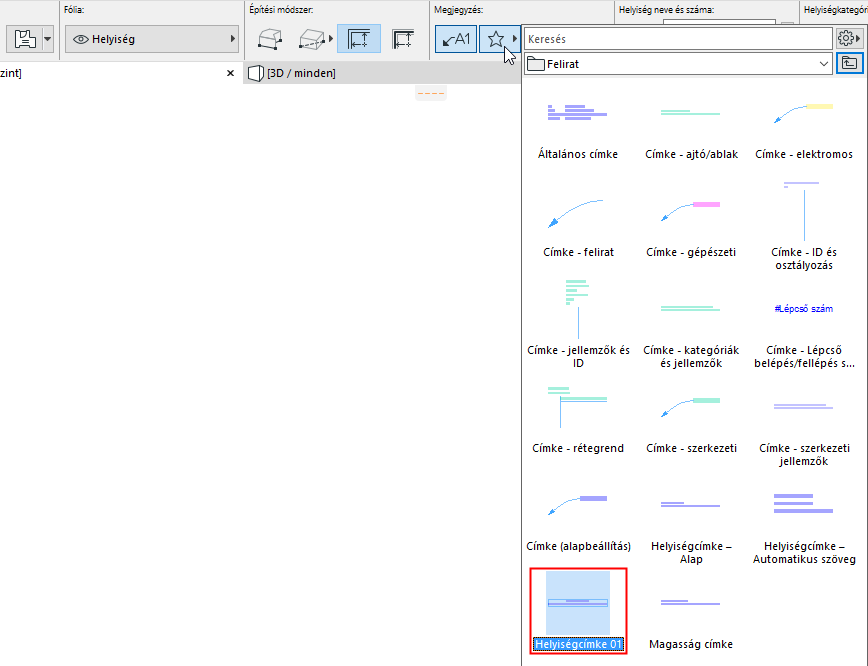The width and height of the screenshot is (868, 666).
Task: Select Címke (alapbeállítás) favorite
Action: (x=578, y=523)
